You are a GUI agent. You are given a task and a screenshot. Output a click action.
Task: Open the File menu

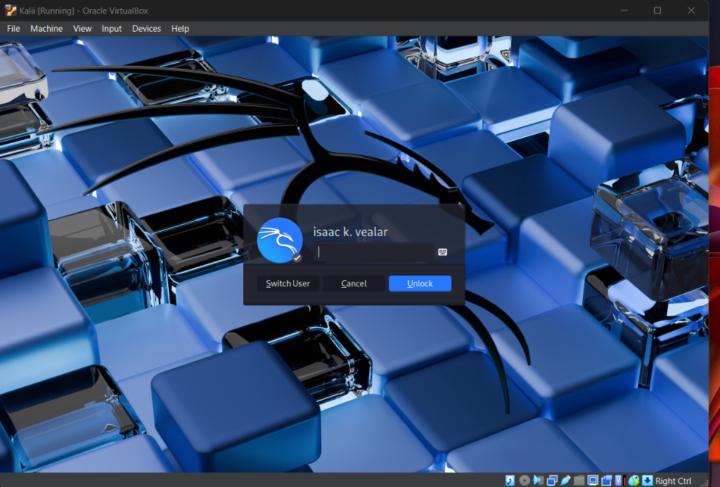[x=14, y=29]
